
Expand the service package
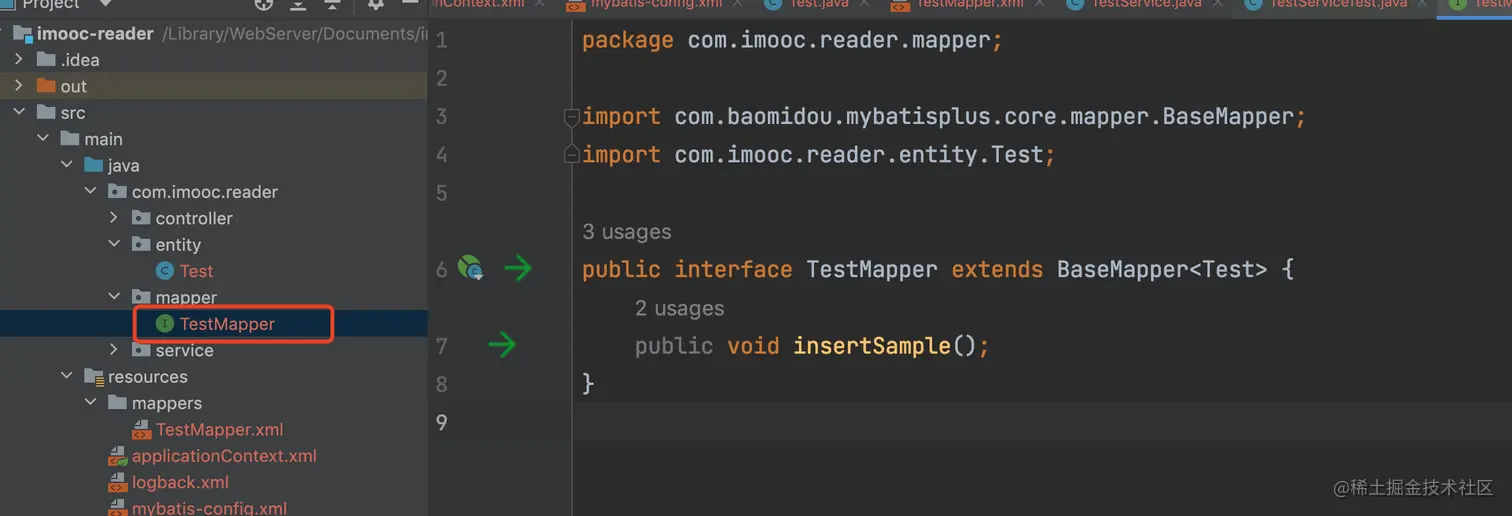[115, 350]
